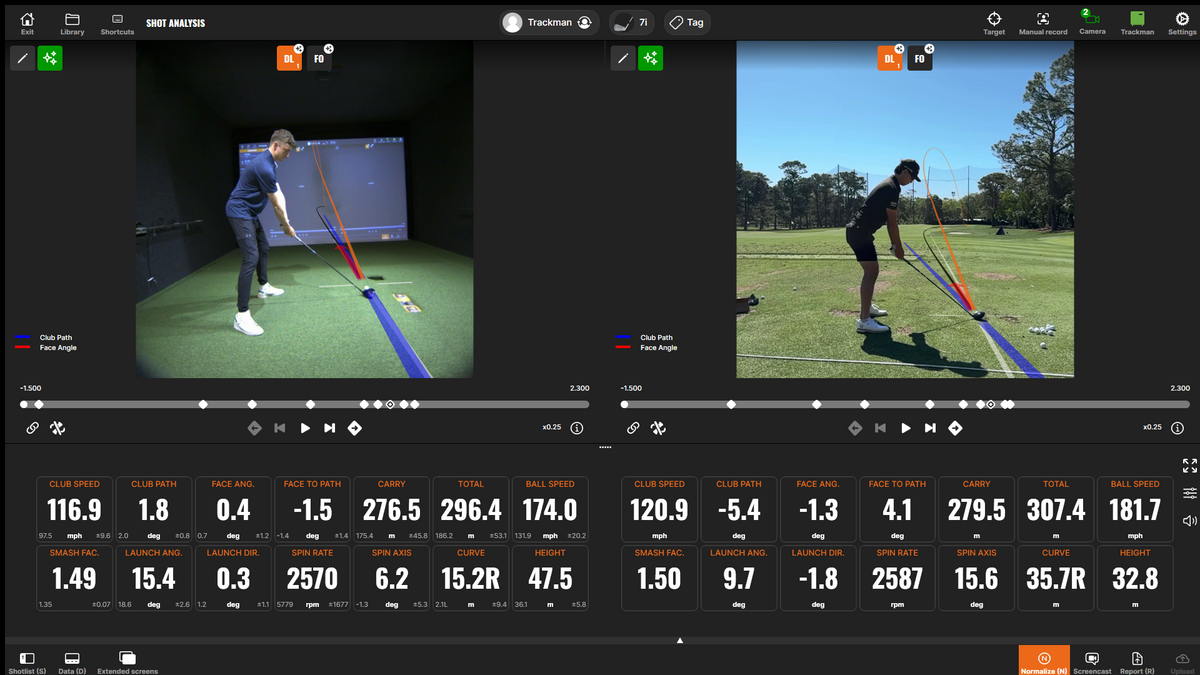Play the left swing video

click(305, 428)
